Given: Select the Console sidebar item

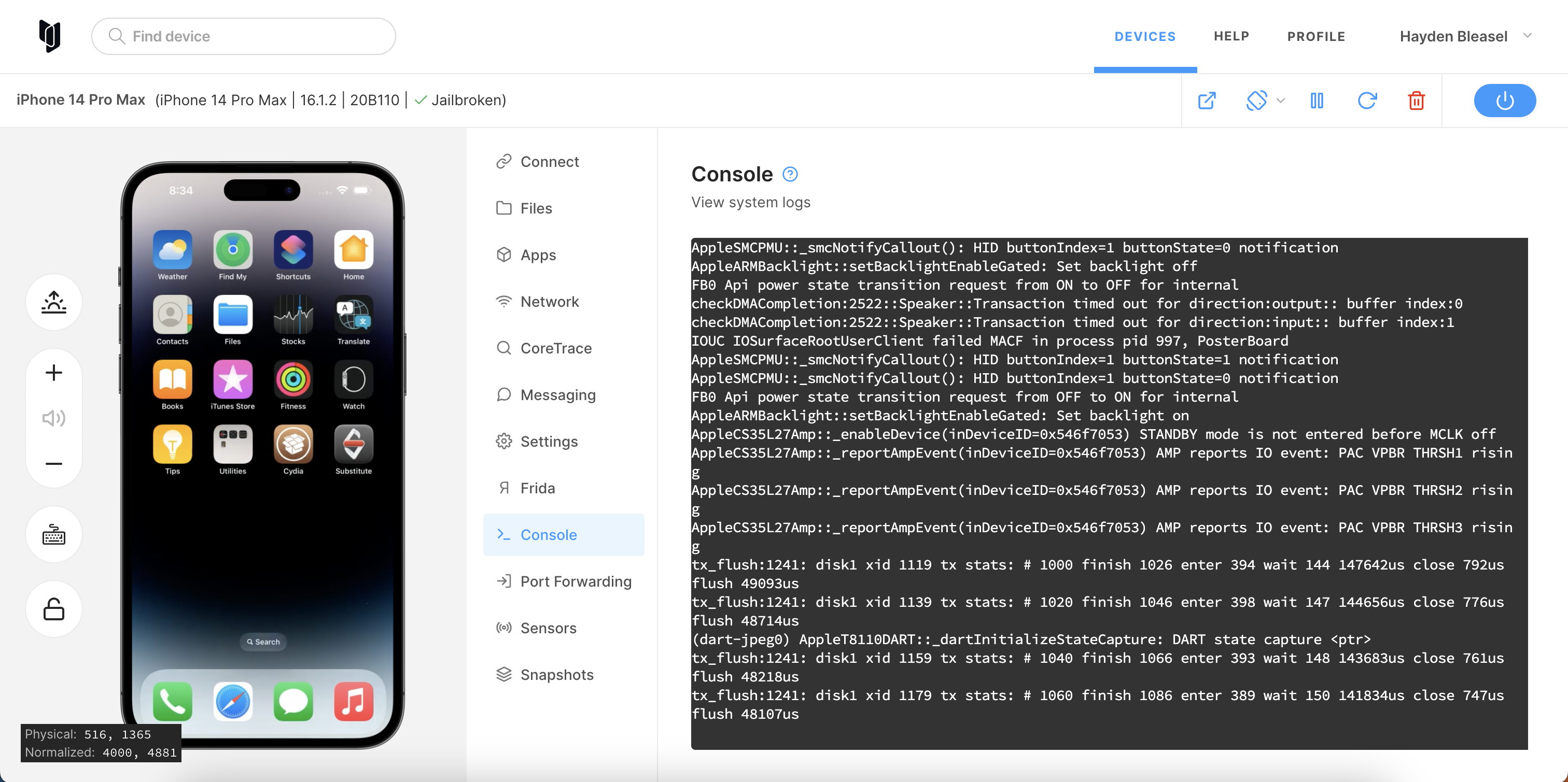Looking at the screenshot, I should [564, 535].
